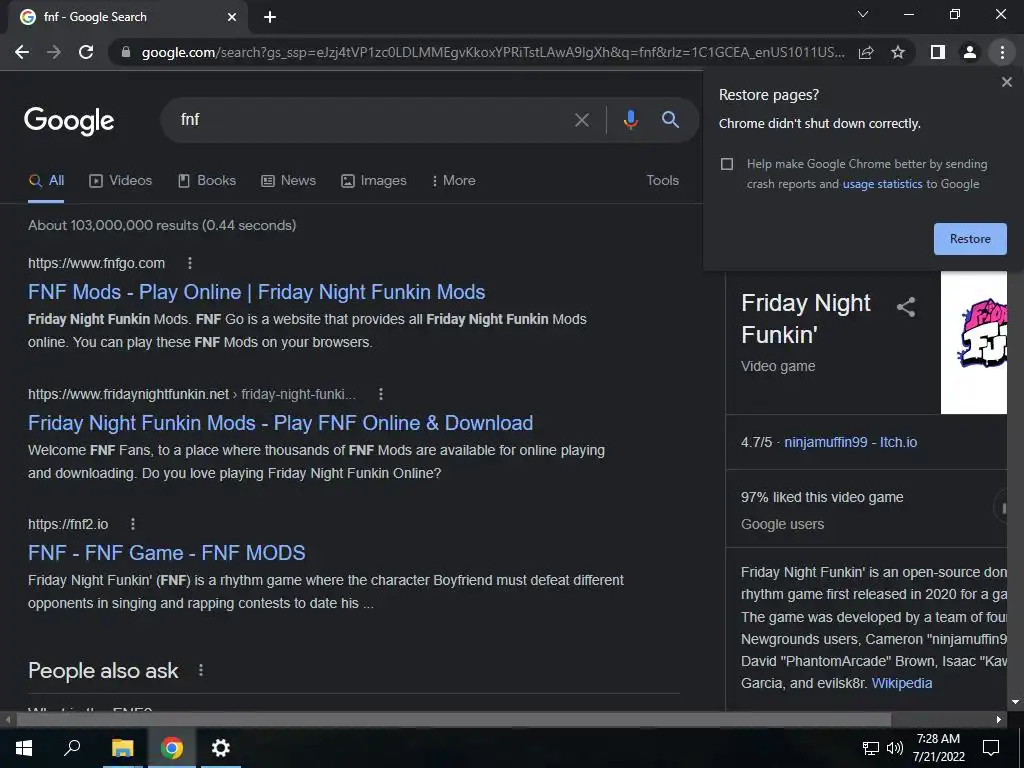Enable the crash reports checkbox

click(727, 164)
